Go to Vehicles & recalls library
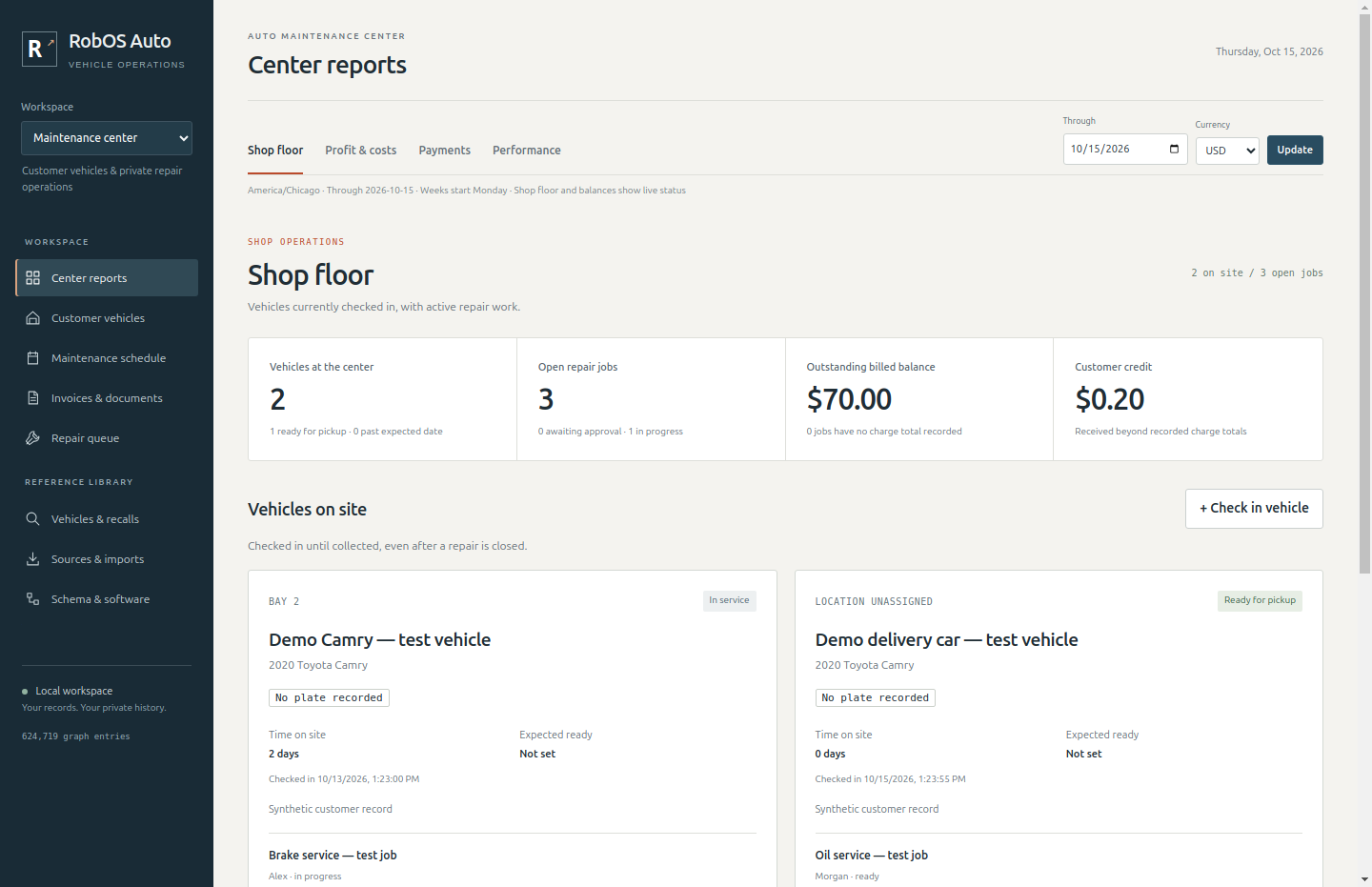The image size is (1372, 887). point(107,519)
